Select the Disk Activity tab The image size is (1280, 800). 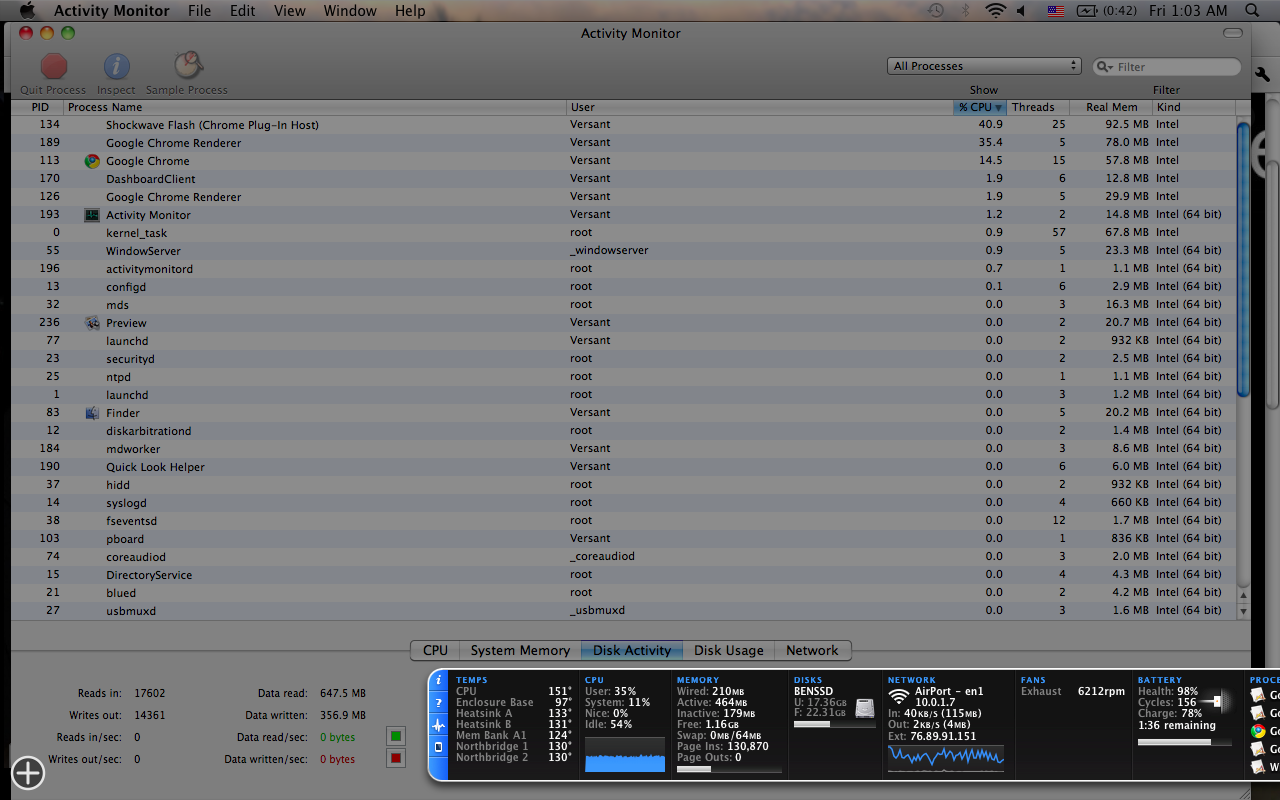coord(632,650)
